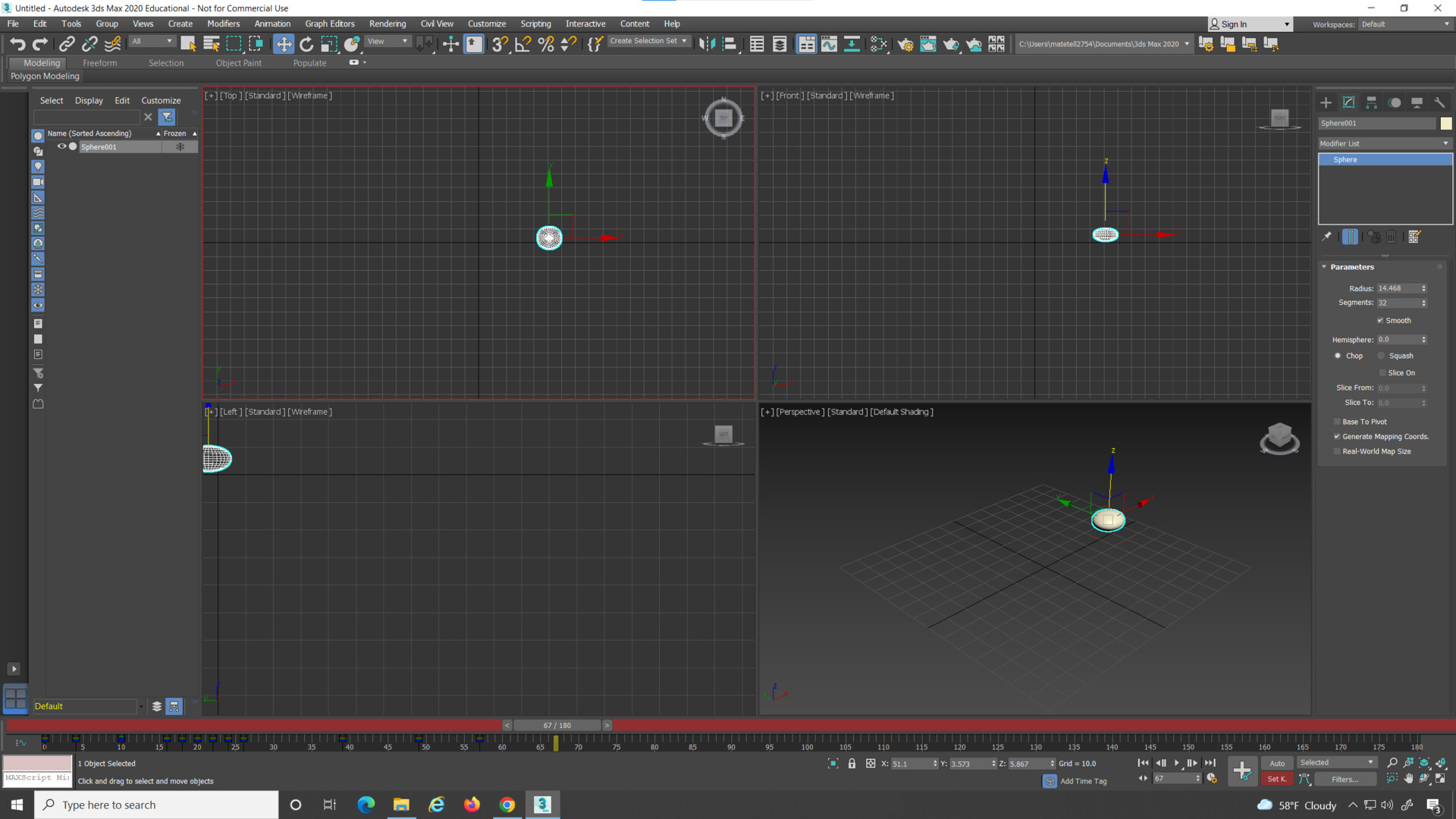Activate the Select and Rotate tool
Viewport: 1456px width, 819px height.
click(x=306, y=43)
